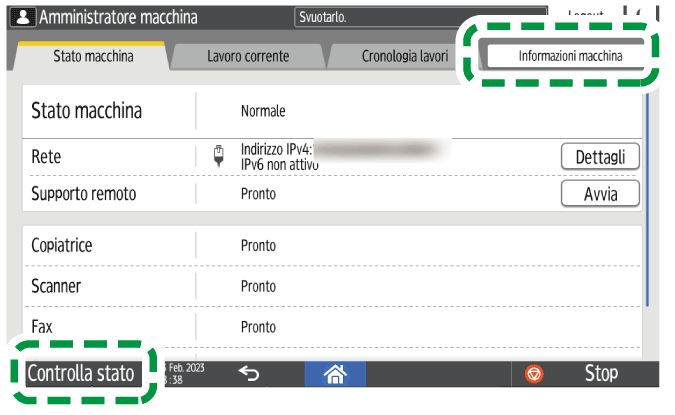
Task: Tap the Controlla stato button
Action: [x=80, y=374]
